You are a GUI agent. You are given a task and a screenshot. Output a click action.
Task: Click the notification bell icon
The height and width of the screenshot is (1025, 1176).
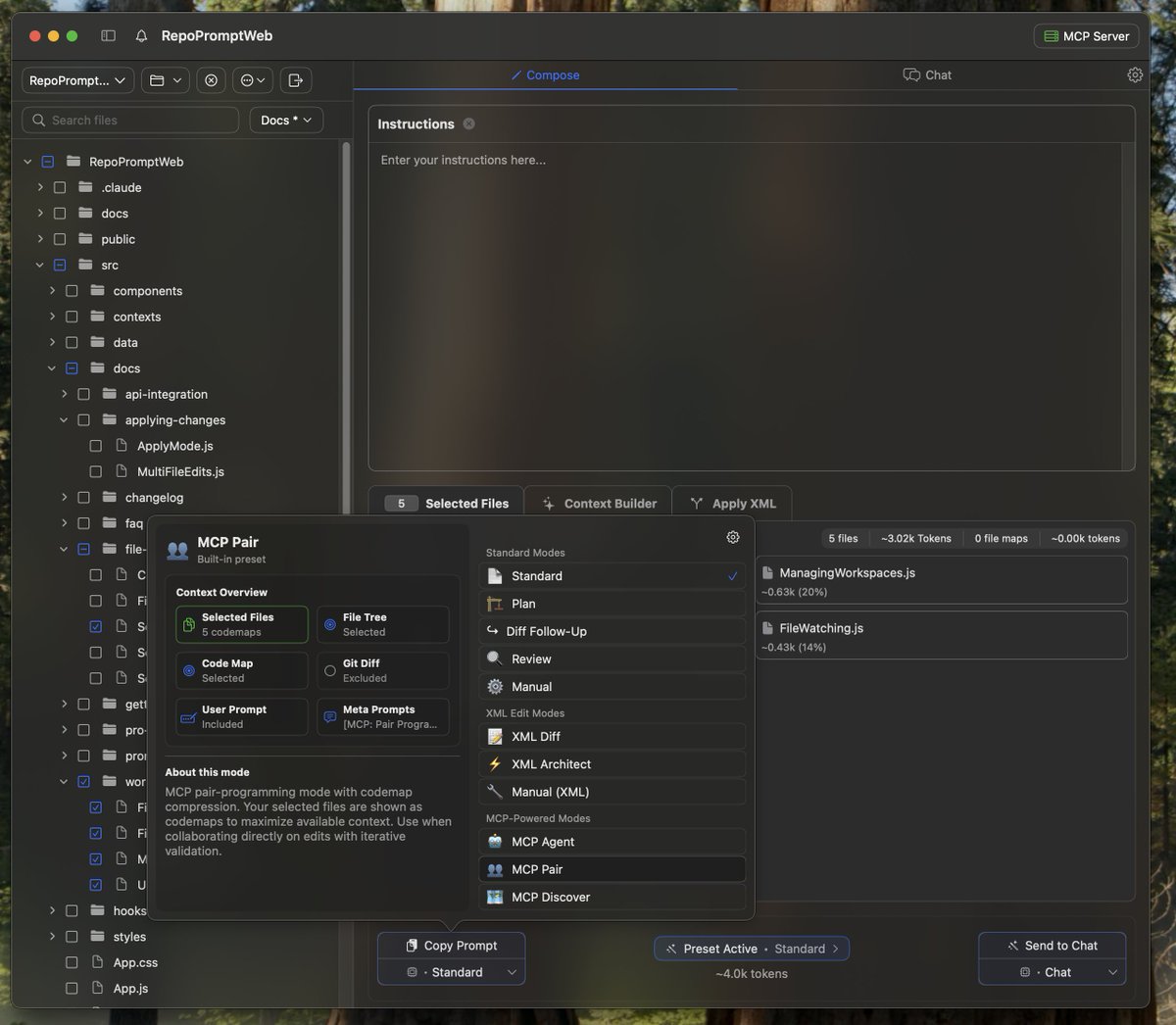pos(141,36)
